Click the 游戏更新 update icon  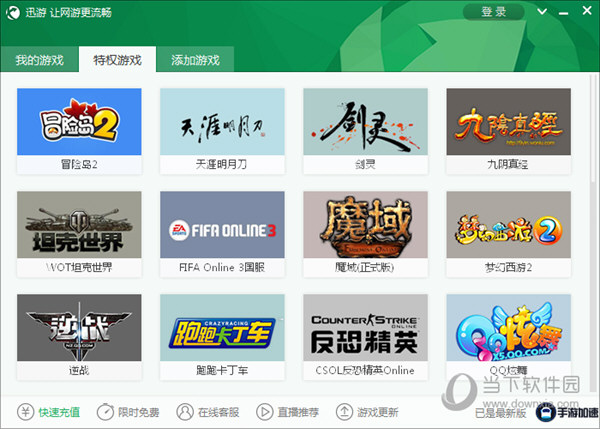345,412
